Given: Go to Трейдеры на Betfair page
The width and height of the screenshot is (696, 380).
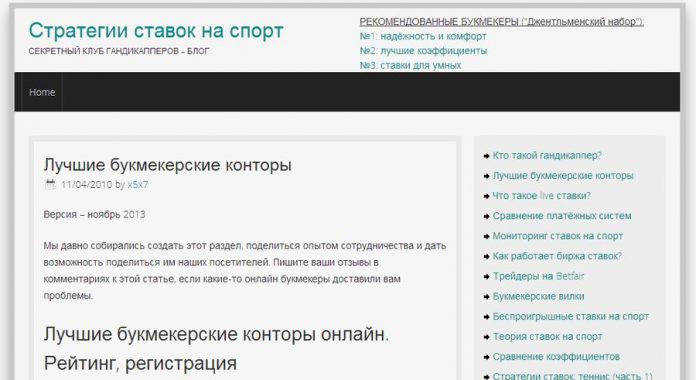Looking at the screenshot, I should point(538,276).
